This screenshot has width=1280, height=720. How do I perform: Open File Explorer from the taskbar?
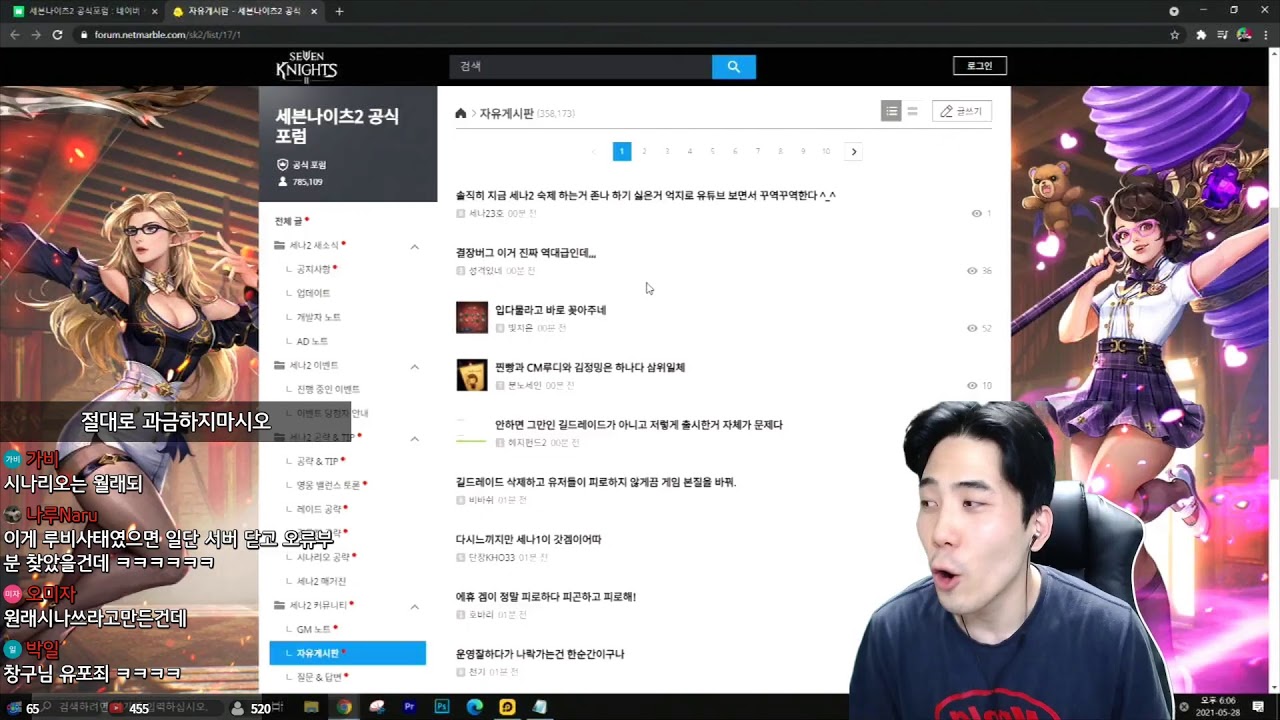[311, 707]
